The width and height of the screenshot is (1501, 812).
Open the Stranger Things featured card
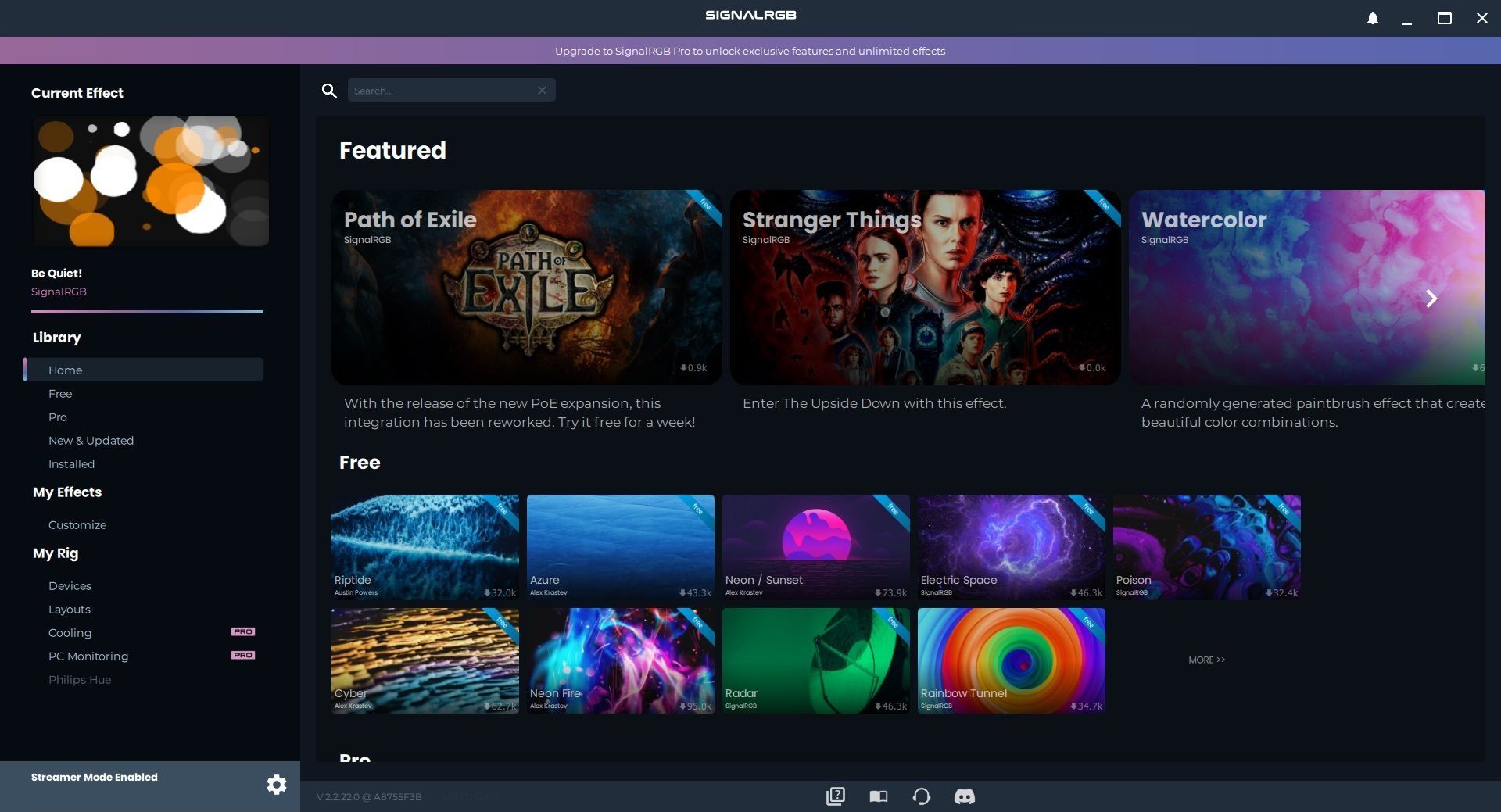pos(926,287)
